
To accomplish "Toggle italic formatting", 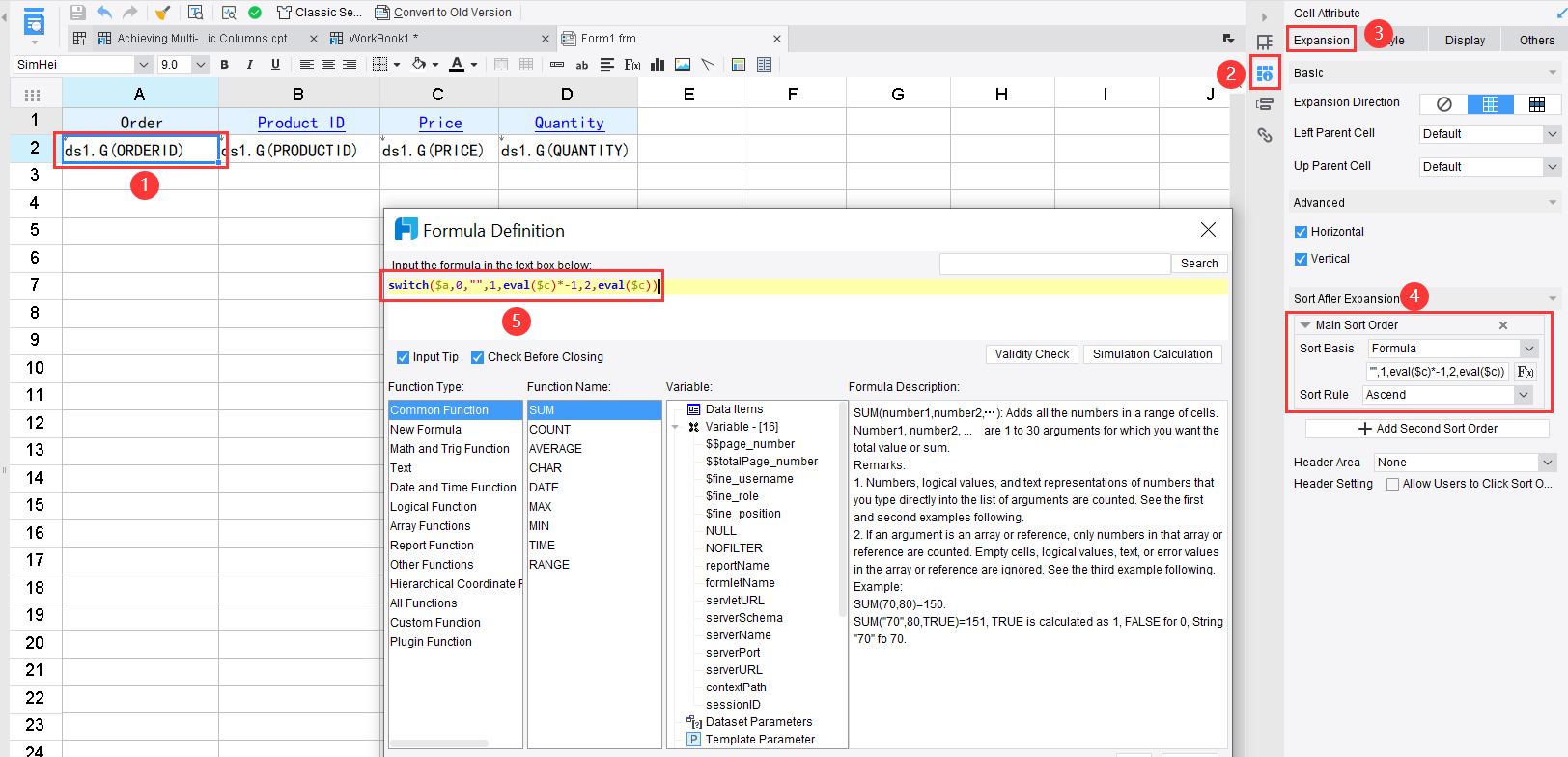I will [x=249, y=65].
